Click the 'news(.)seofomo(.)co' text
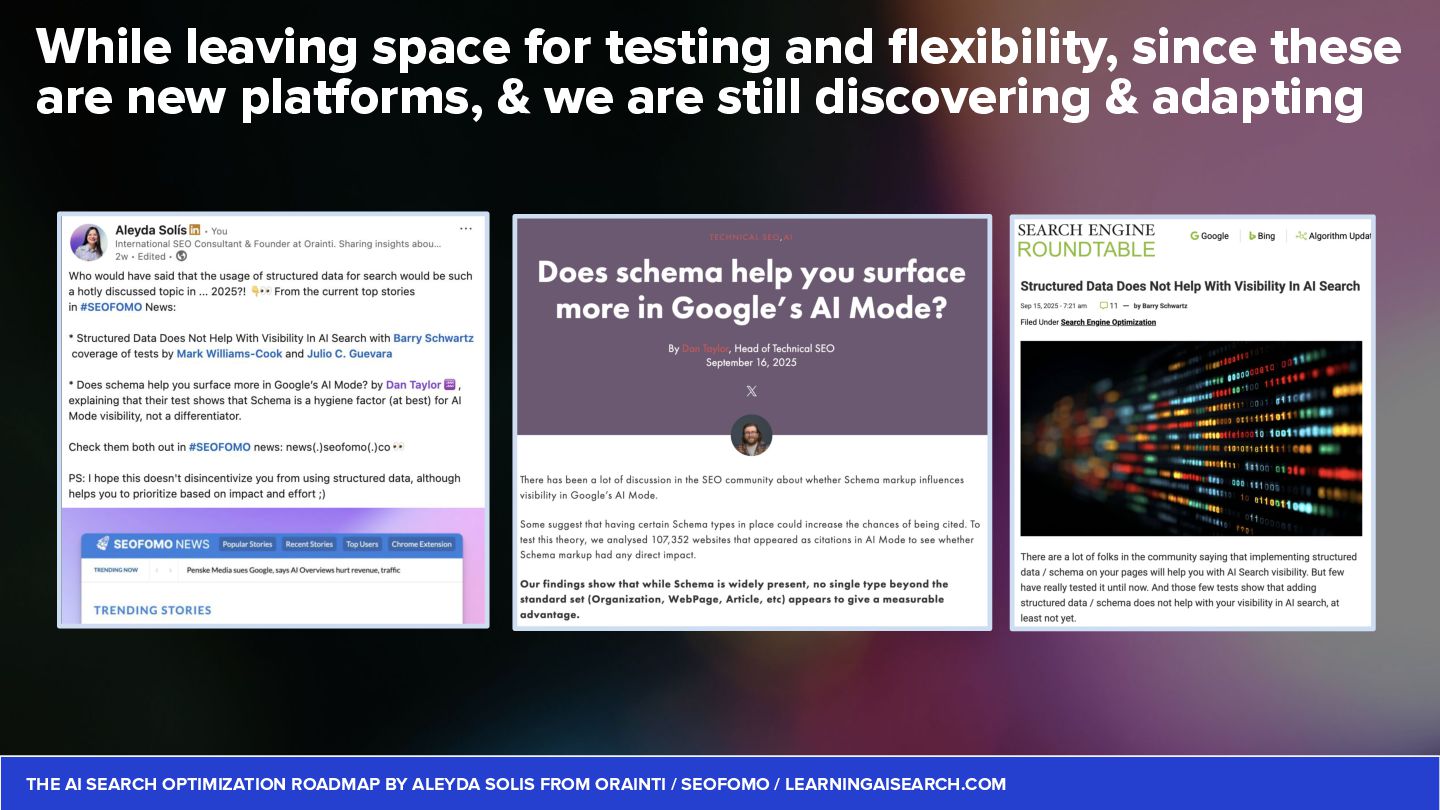The height and width of the screenshot is (810, 1440). coord(338,447)
